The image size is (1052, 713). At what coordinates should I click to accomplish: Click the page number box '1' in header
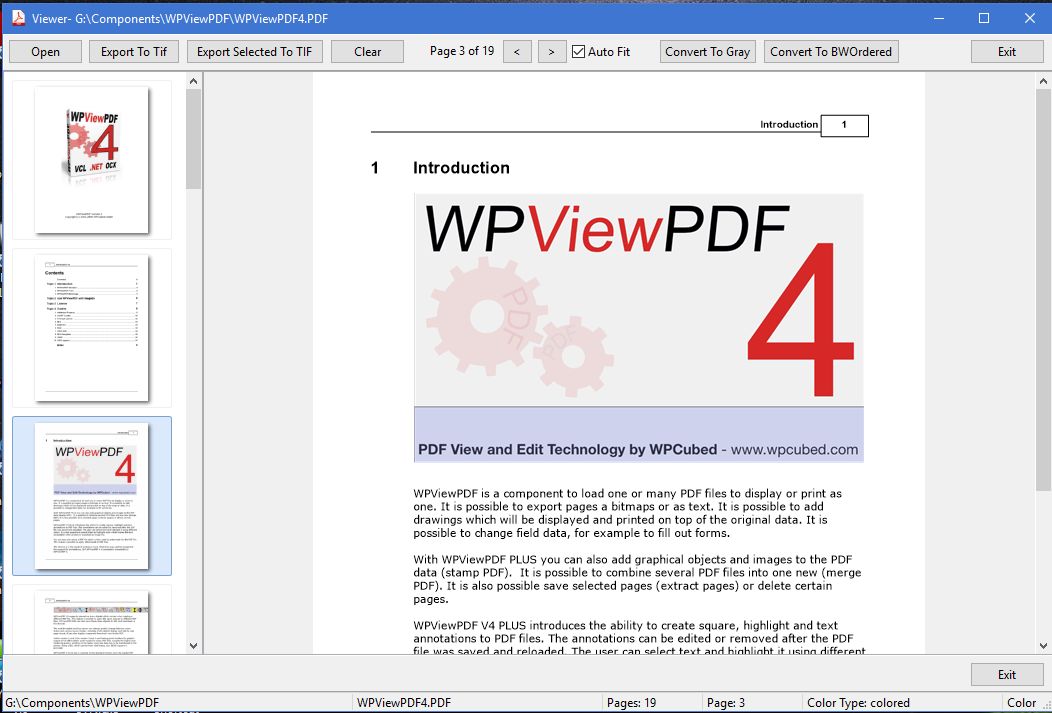(845, 125)
